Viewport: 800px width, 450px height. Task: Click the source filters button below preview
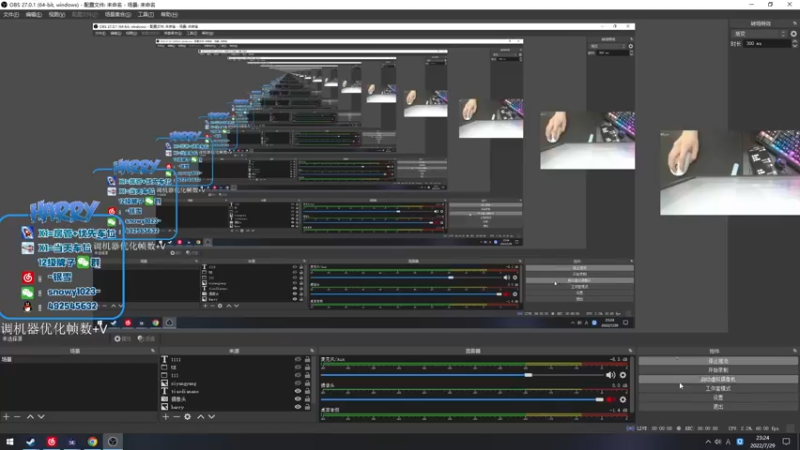[x=146, y=339]
